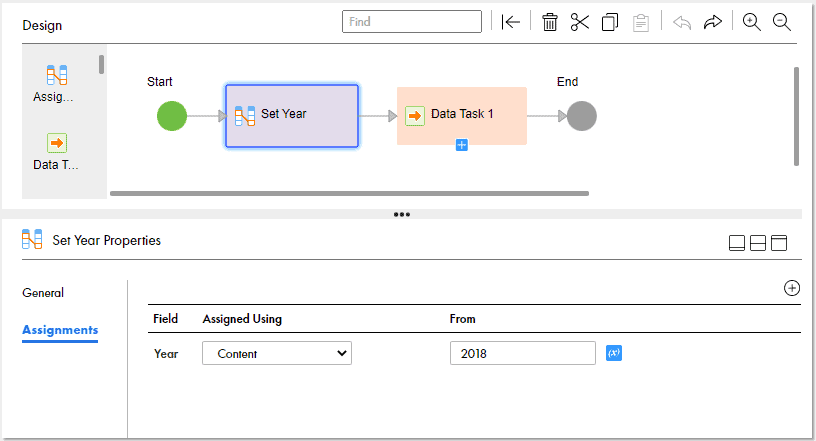
Task: Open the Assignments properties tab
Action: (x=60, y=330)
